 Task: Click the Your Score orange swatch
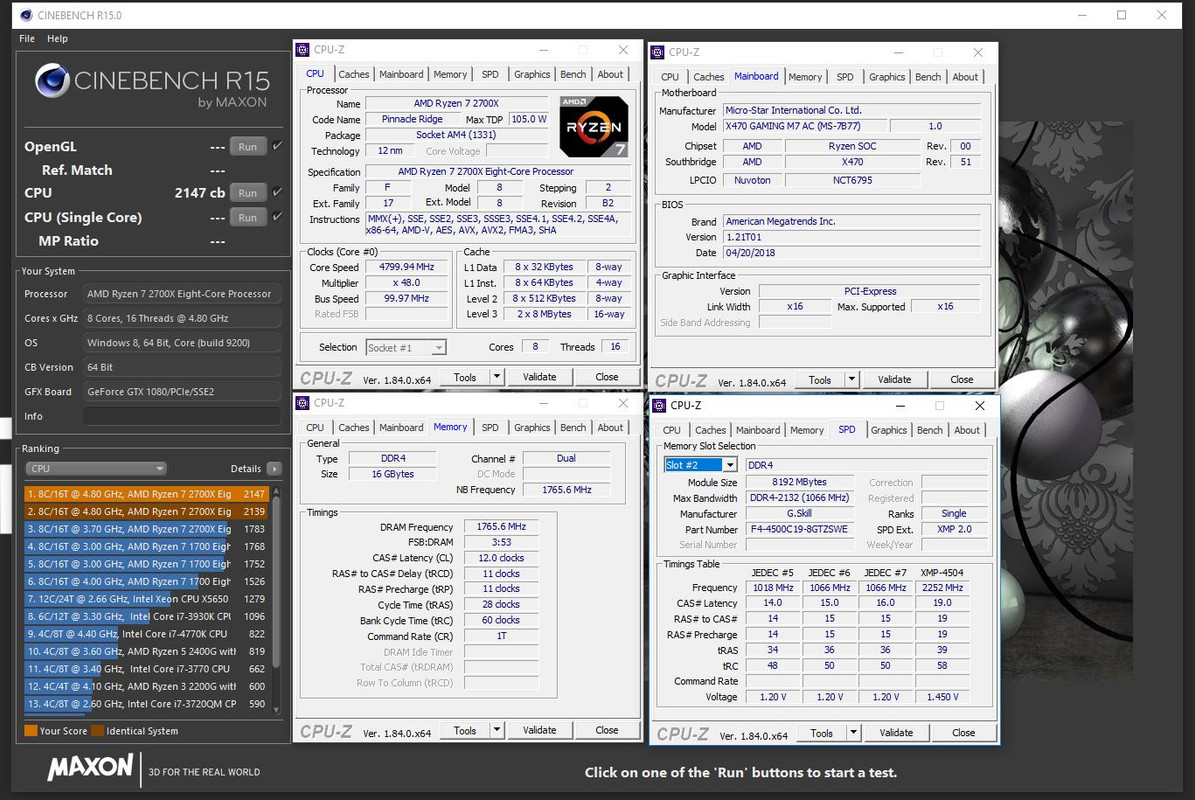point(30,731)
